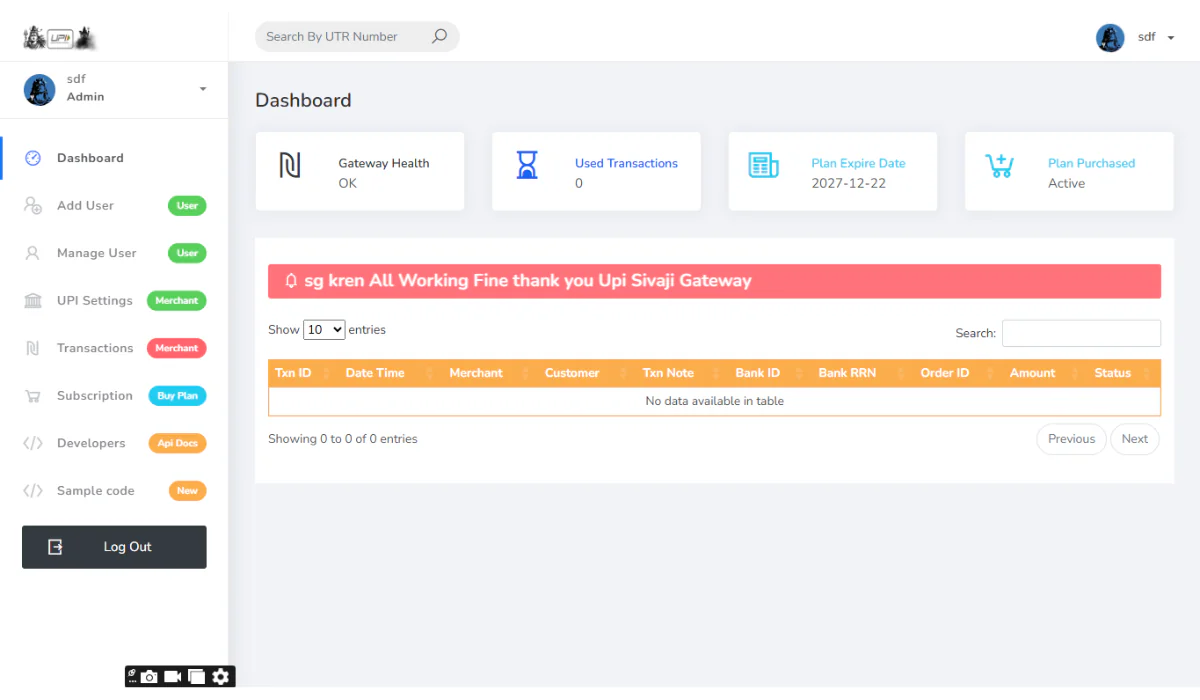Click the Subscription cart icon
This screenshot has width=1200, height=700.
tap(33, 396)
